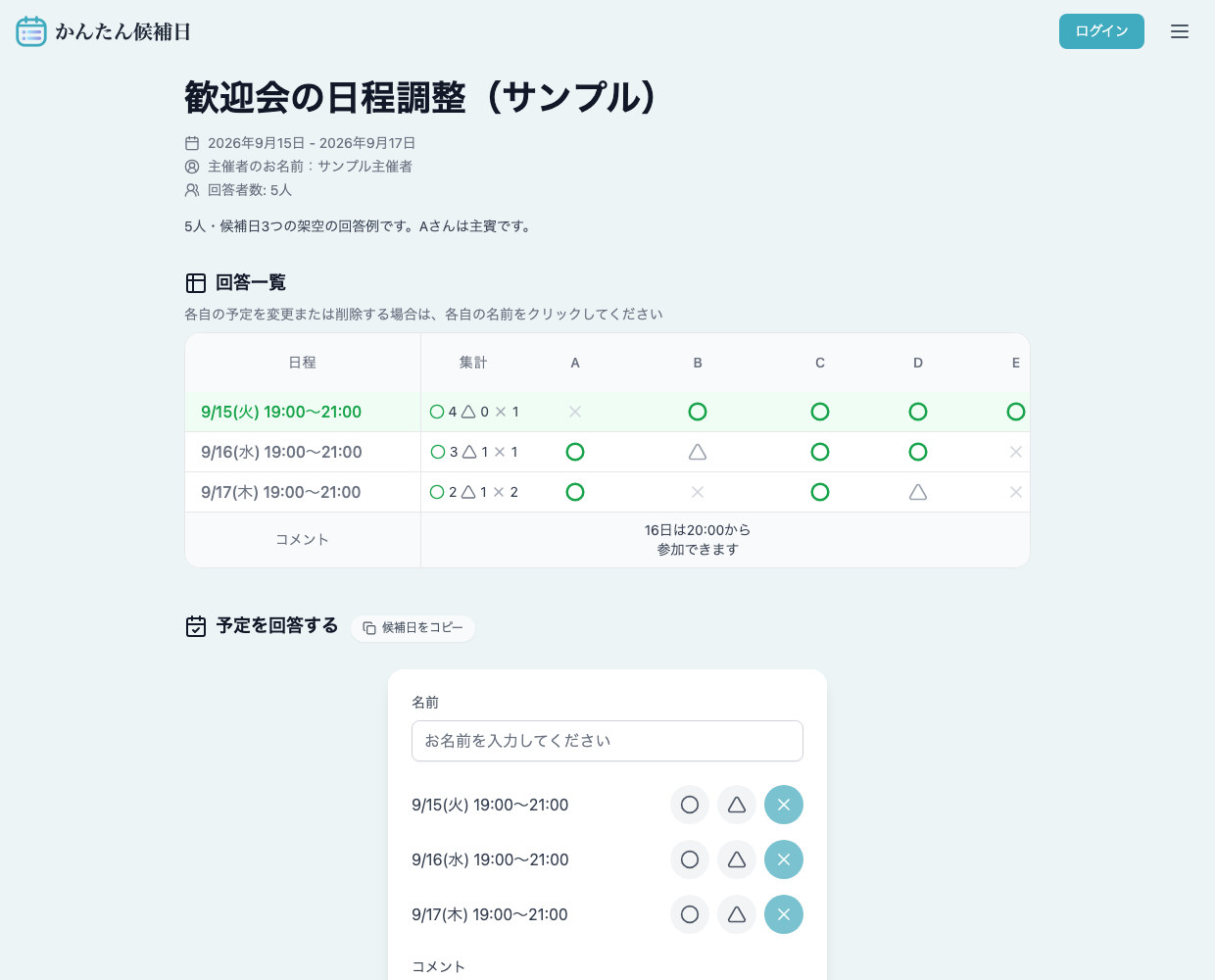Select circle (available) for 9/17(木) in form
The height and width of the screenshot is (980, 1215).
pyautogui.click(x=690, y=914)
